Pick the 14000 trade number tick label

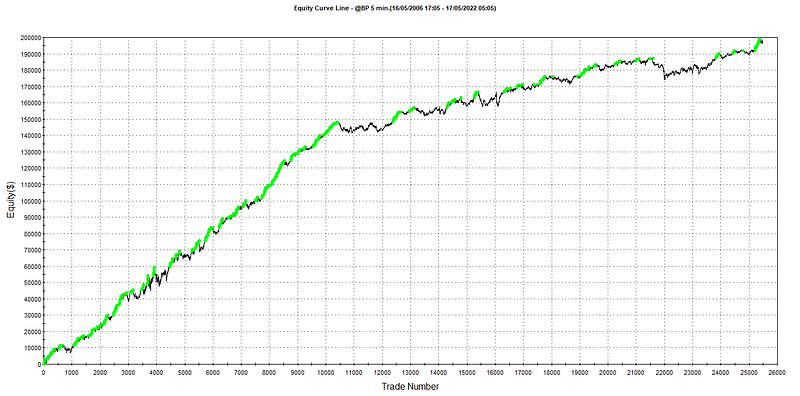(x=438, y=373)
